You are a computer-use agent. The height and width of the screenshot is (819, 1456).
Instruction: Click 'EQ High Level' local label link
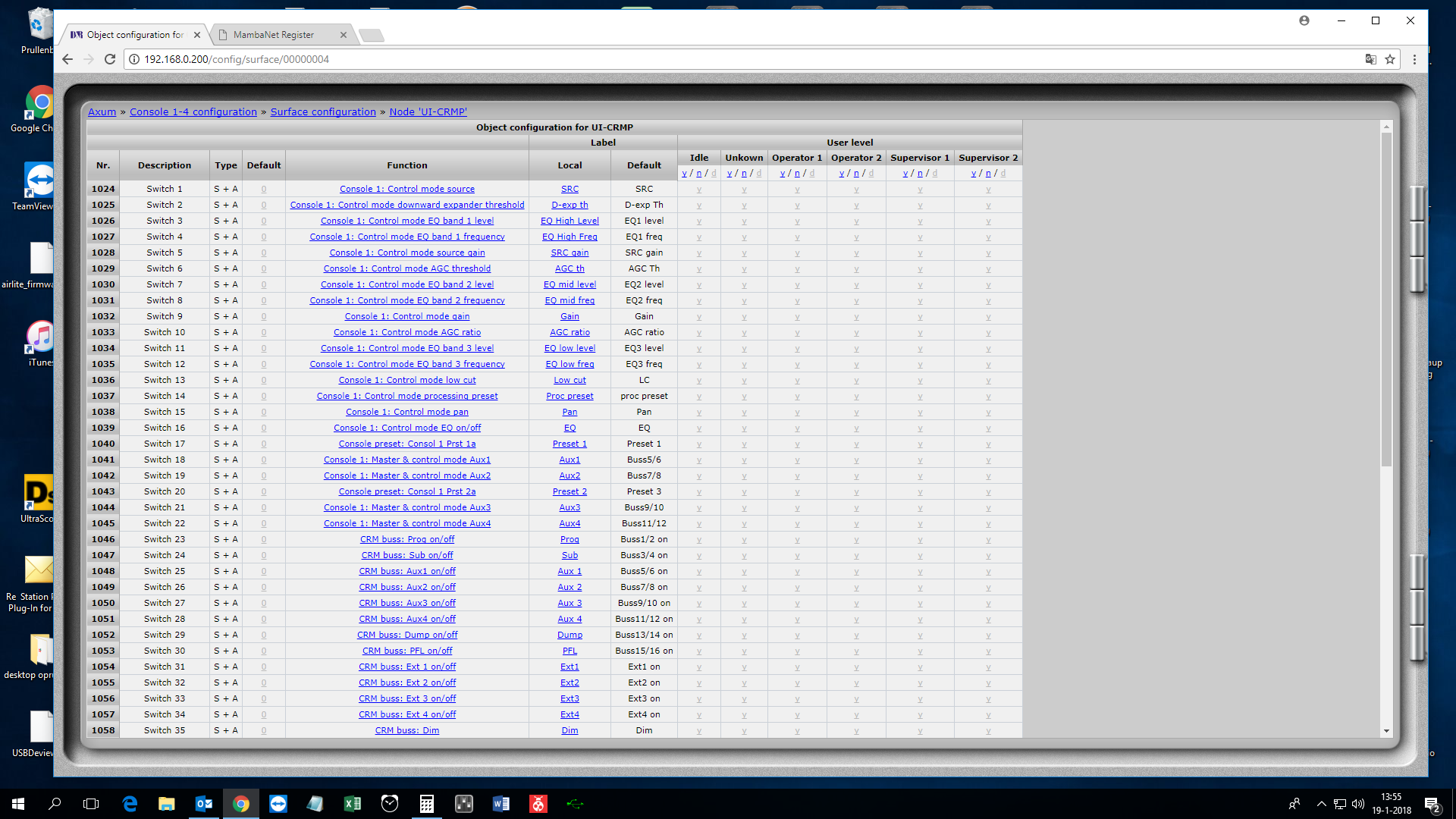(x=570, y=221)
